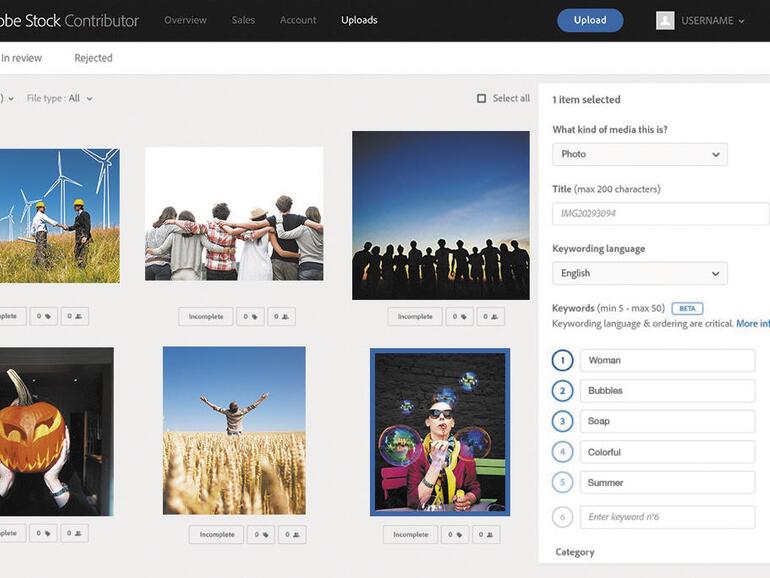This screenshot has width=770, height=578.
Task: Click the Upload button
Action: 590,20
